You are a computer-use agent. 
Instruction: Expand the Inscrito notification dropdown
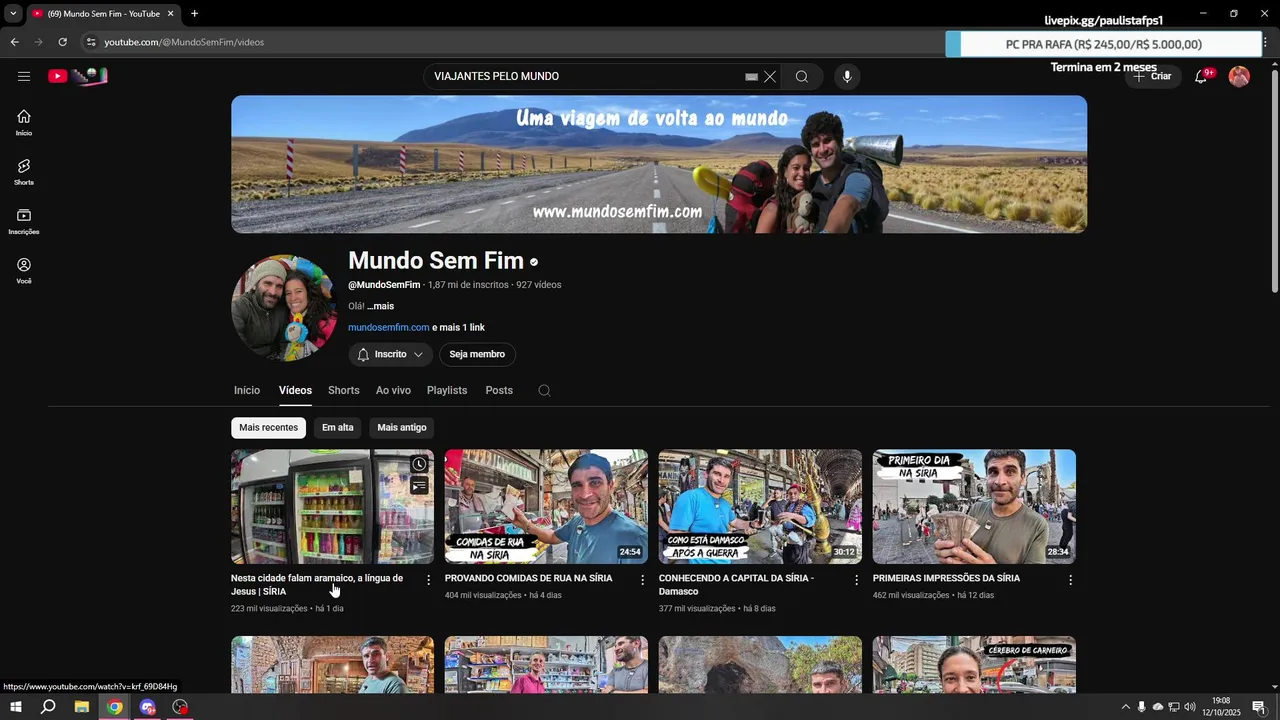391,354
